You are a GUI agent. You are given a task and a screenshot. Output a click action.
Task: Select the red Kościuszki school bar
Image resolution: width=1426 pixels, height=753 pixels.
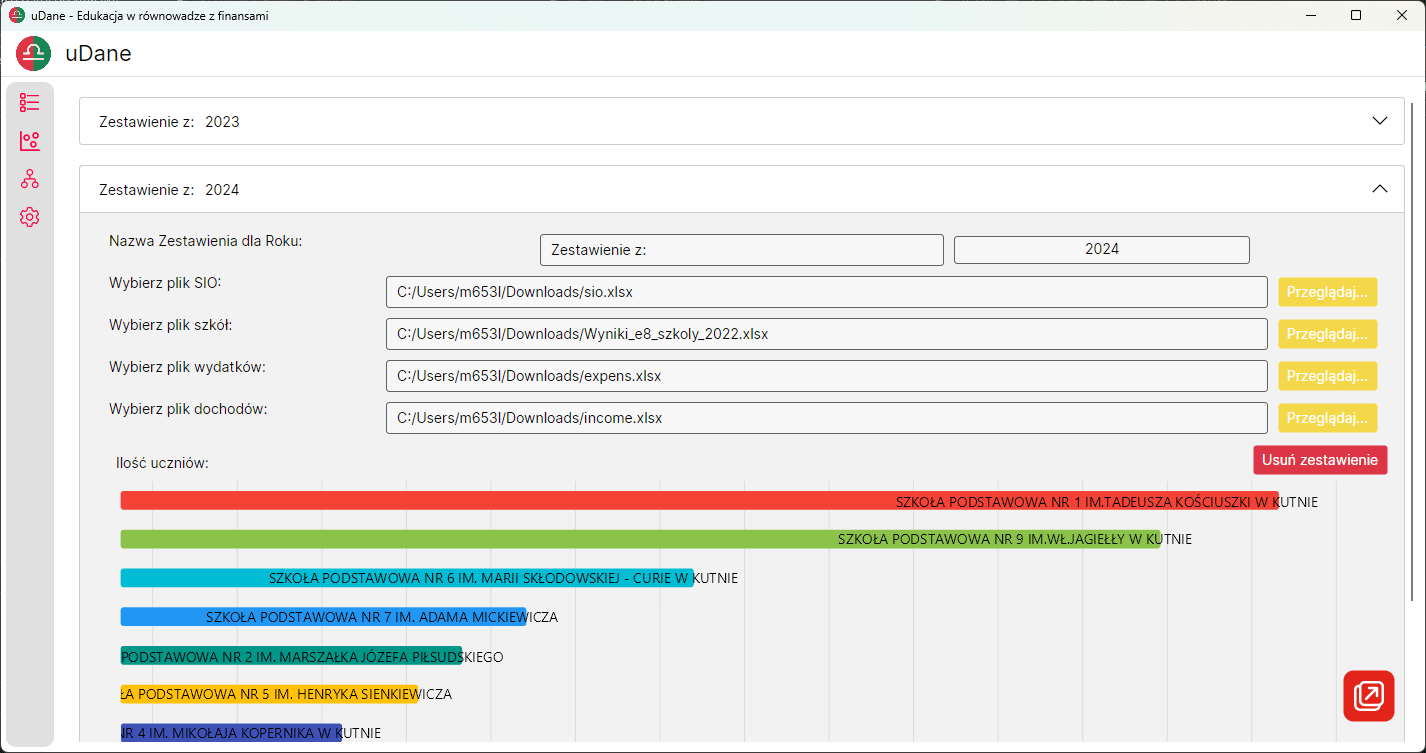click(x=699, y=500)
